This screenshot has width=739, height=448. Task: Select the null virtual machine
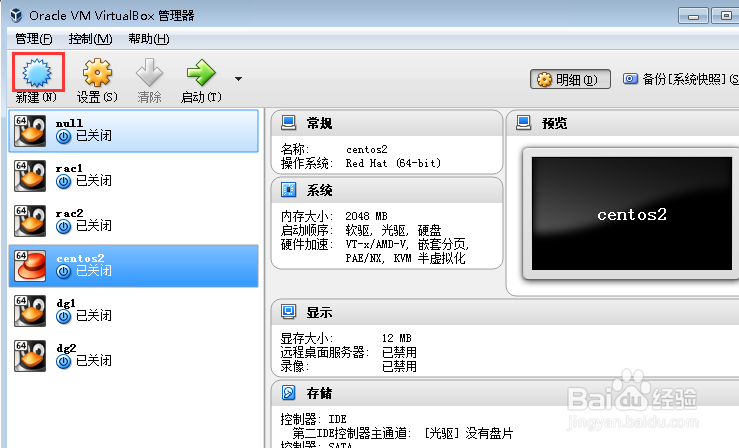tap(133, 131)
